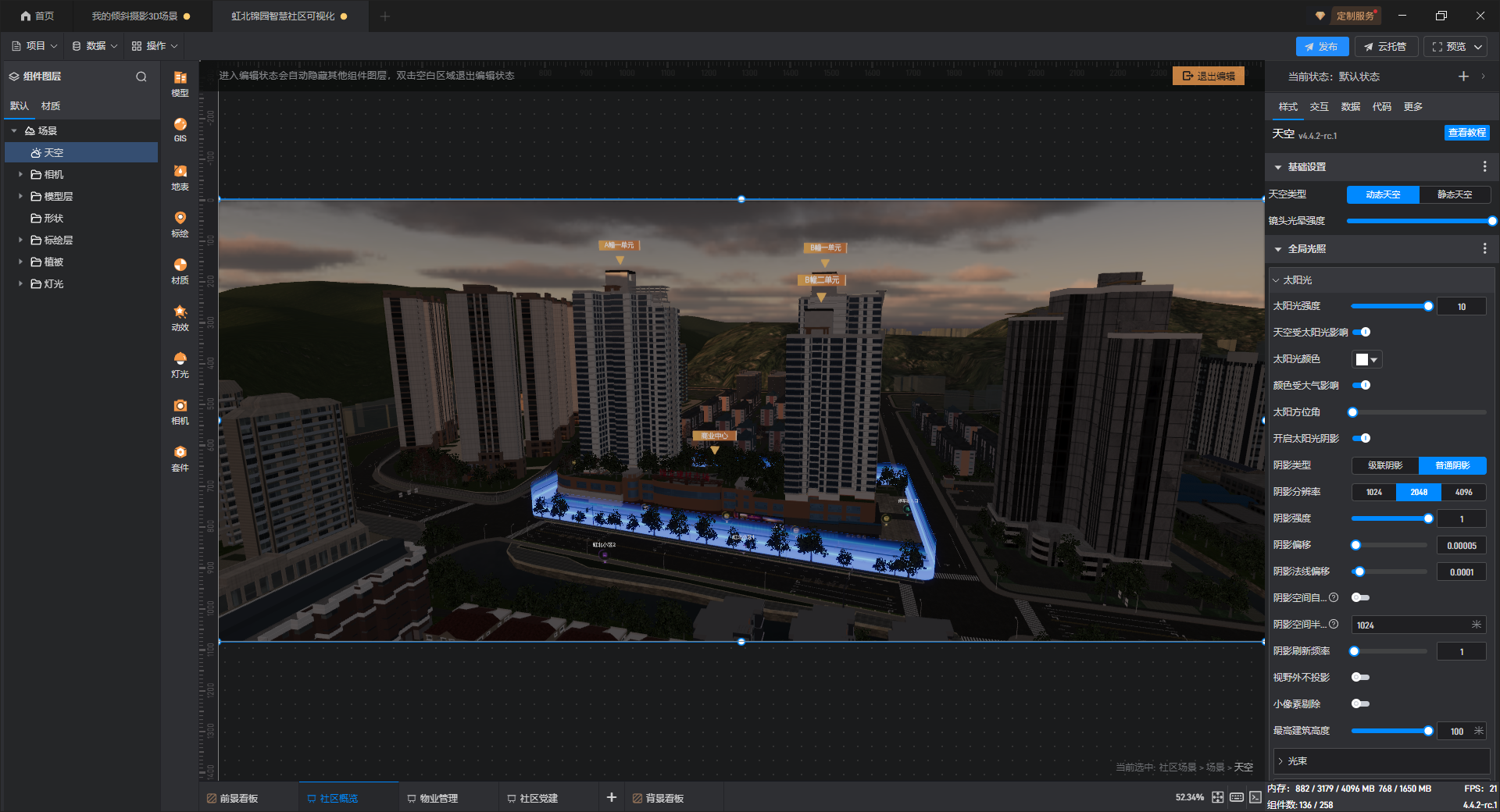Open the 套件 kit icon

point(180,458)
